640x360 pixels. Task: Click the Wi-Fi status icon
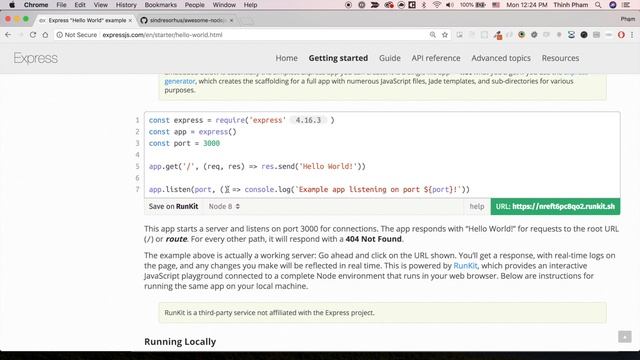pos(437,5)
